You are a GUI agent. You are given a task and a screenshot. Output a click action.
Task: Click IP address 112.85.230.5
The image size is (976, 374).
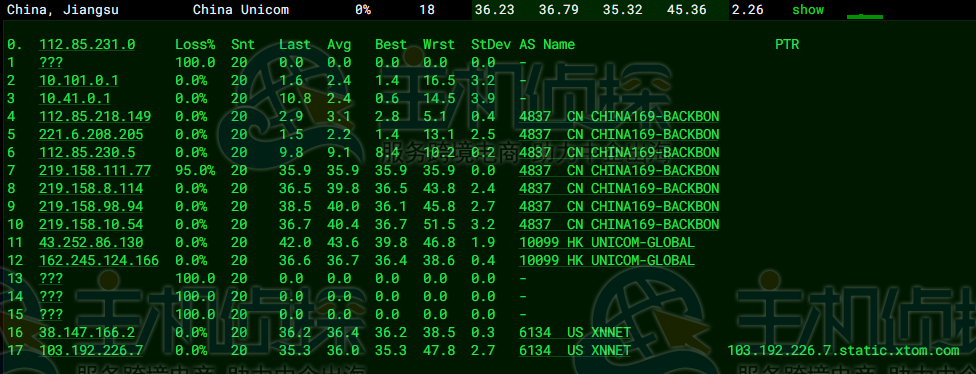tap(87, 152)
